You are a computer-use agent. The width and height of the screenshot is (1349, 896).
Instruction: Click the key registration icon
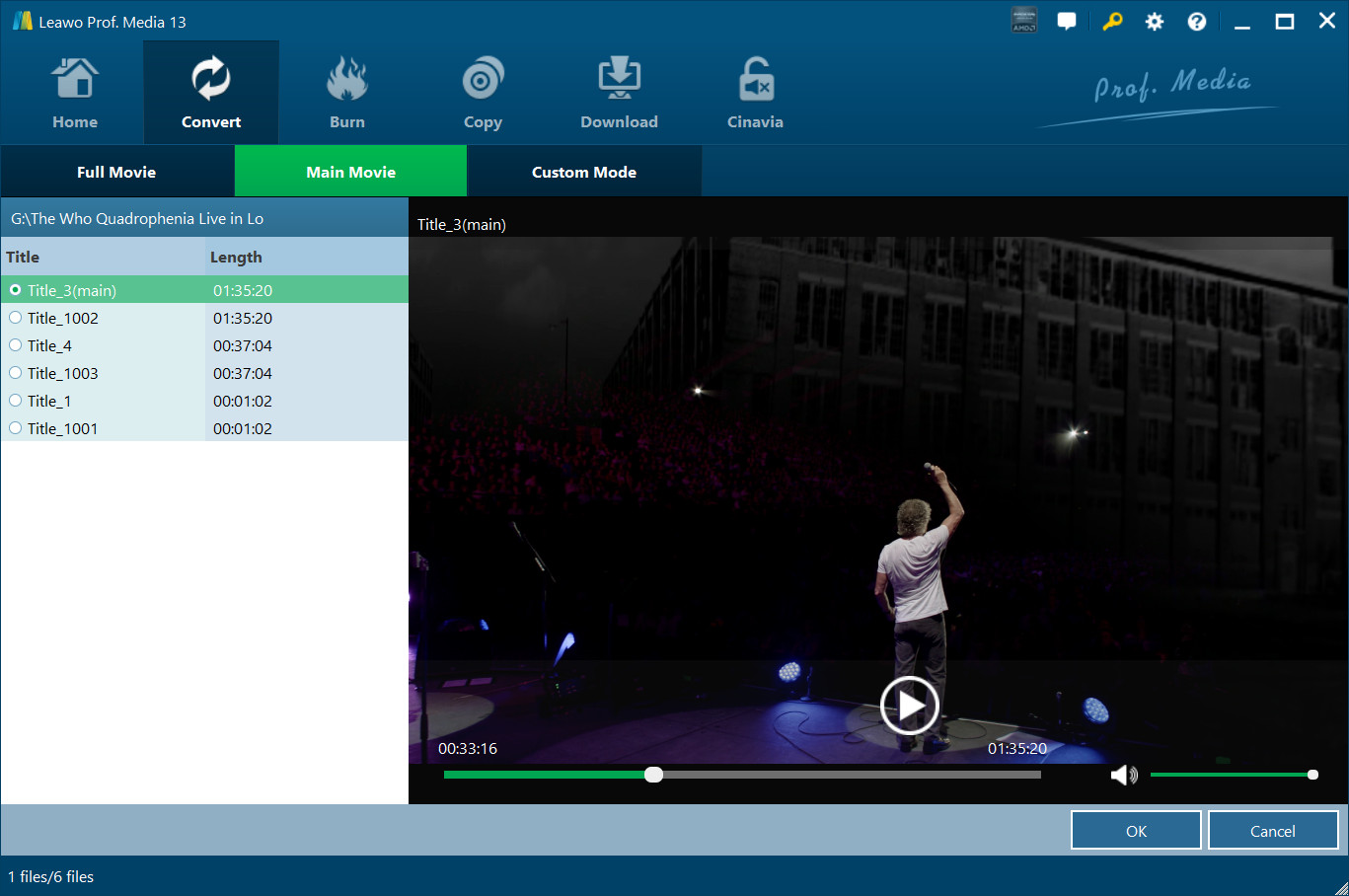(x=1112, y=21)
